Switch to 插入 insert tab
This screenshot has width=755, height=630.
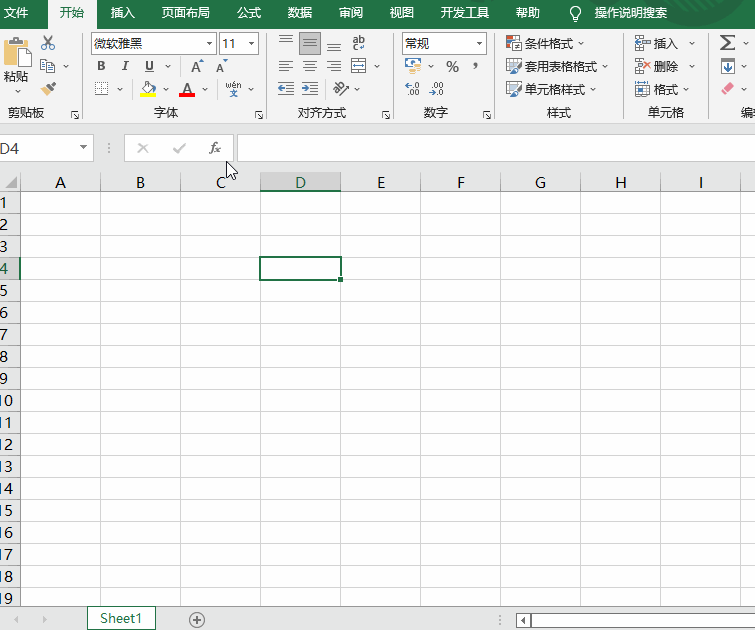point(122,13)
